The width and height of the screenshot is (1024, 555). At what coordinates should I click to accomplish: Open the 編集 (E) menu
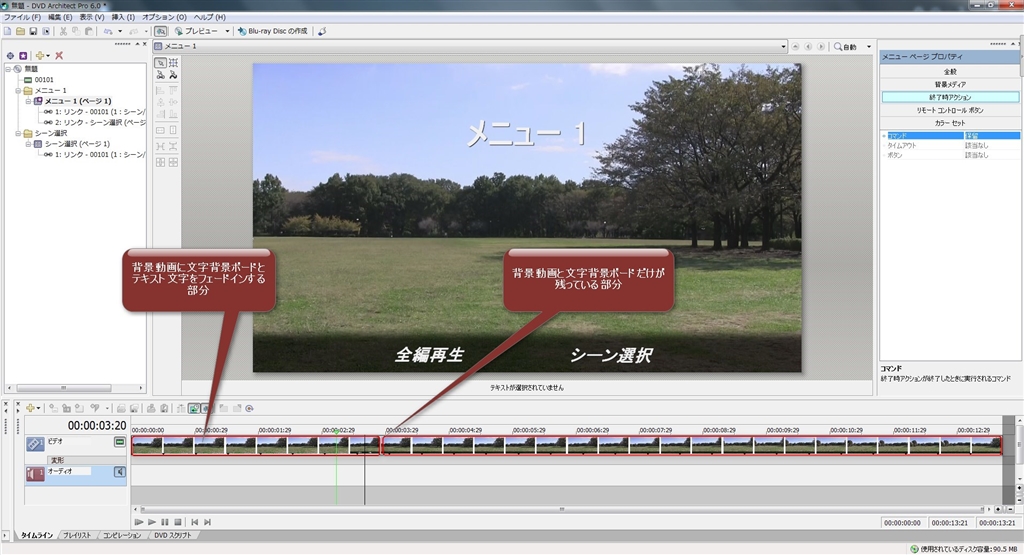pos(60,17)
